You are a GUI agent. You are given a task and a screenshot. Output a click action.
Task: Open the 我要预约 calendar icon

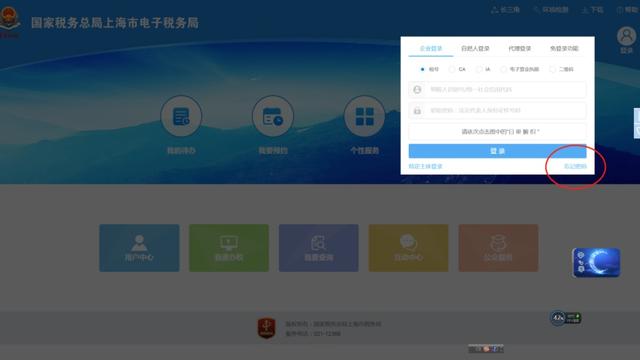(x=273, y=116)
